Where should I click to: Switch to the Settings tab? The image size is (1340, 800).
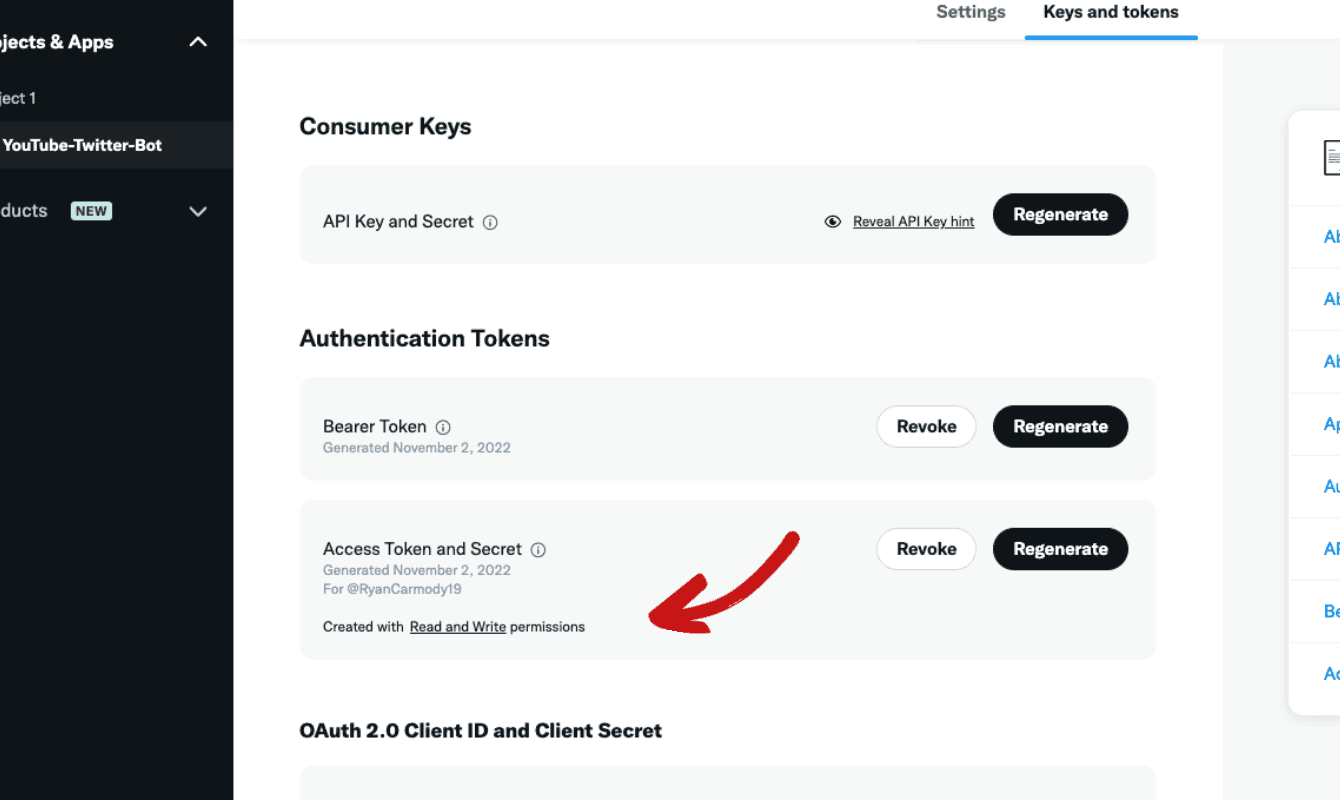pyautogui.click(x=971, y=12)
